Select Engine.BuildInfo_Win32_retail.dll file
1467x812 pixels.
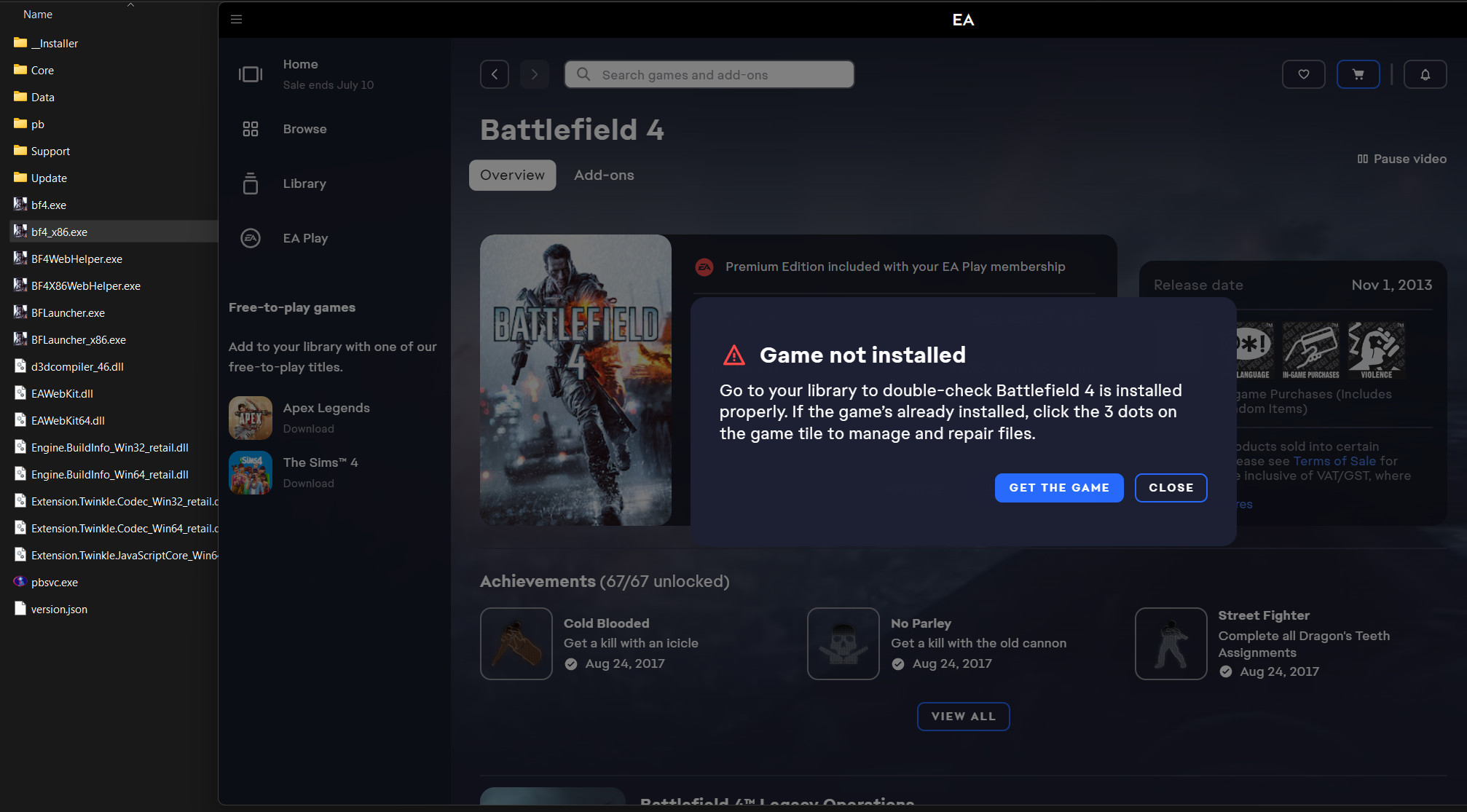(110, 448)
